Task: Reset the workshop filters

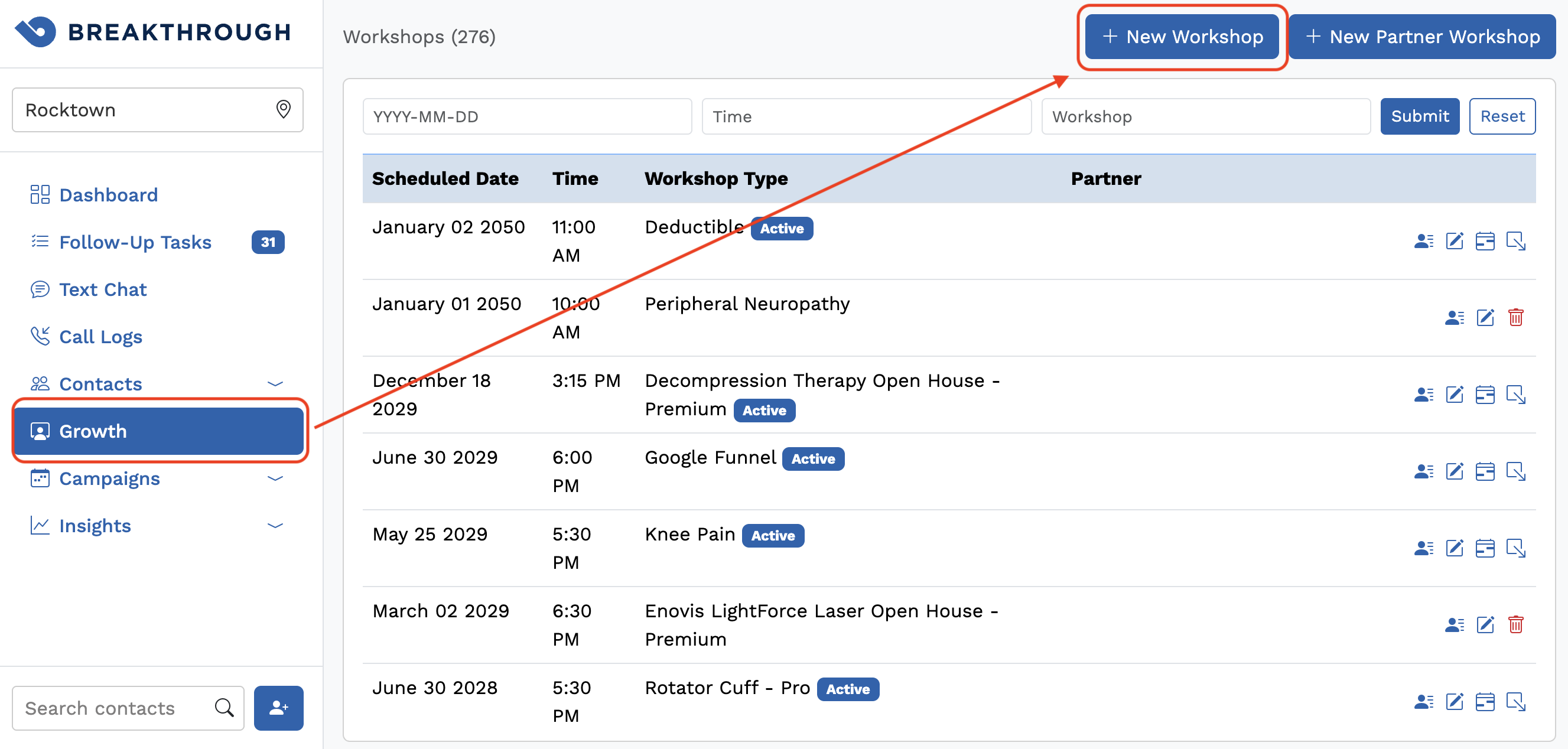Action: (1502, 116)
